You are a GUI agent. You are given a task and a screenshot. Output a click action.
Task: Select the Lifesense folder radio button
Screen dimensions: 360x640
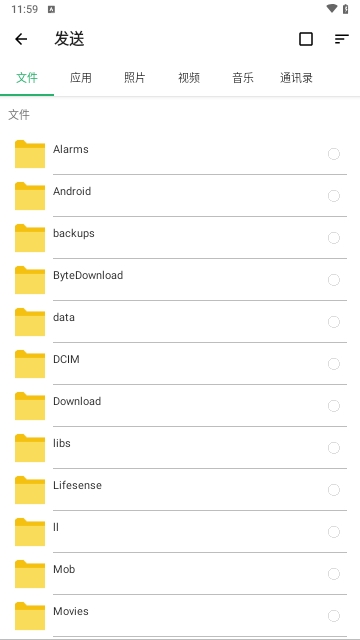click(x=333, y=490)
